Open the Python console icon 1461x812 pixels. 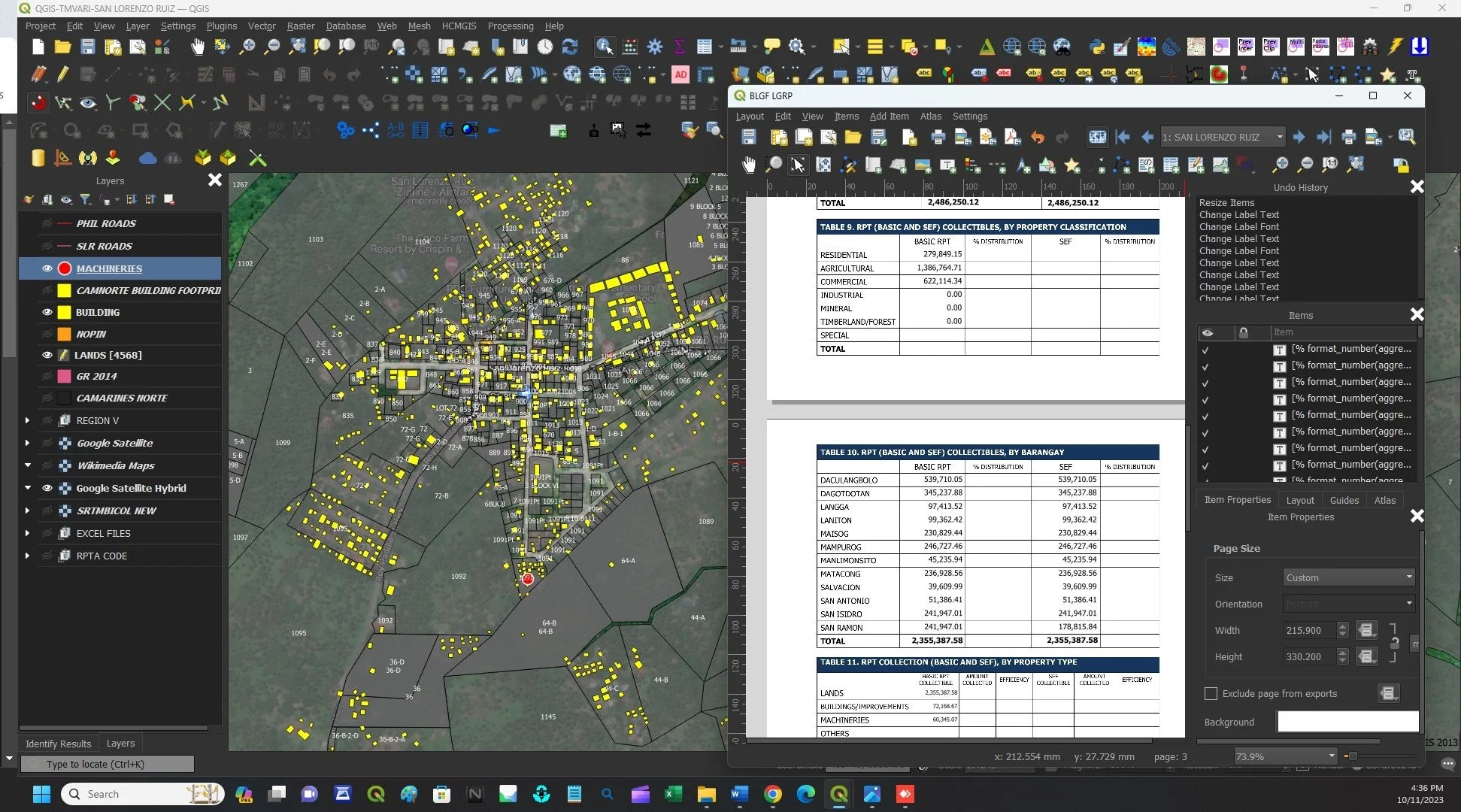(x=1097, y=47)
